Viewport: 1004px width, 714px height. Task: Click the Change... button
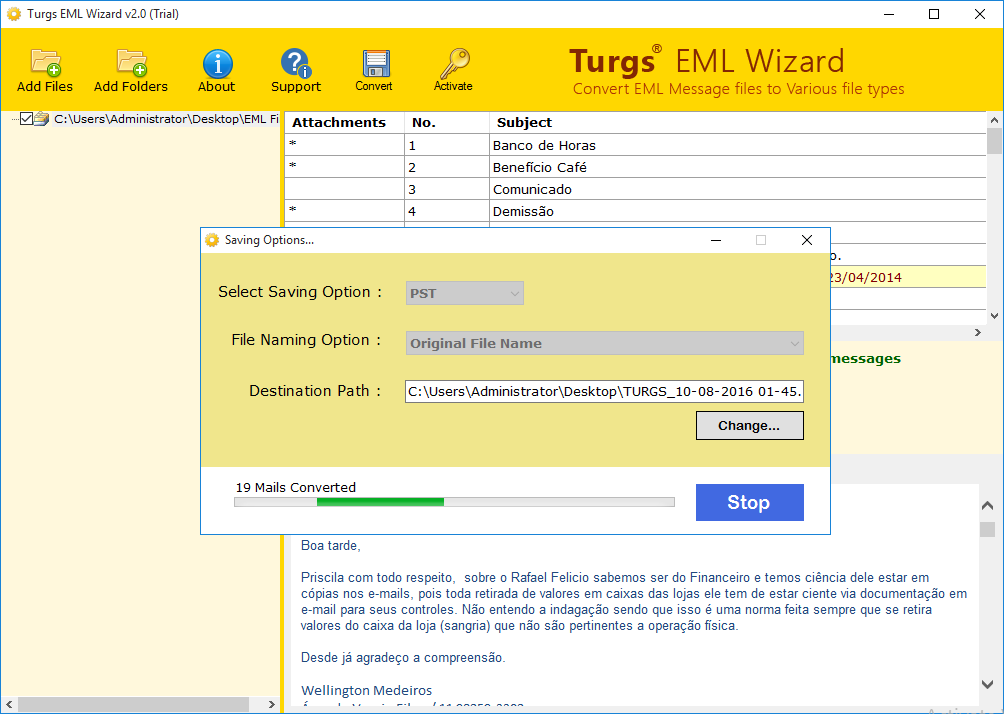(x=749, y=426)
